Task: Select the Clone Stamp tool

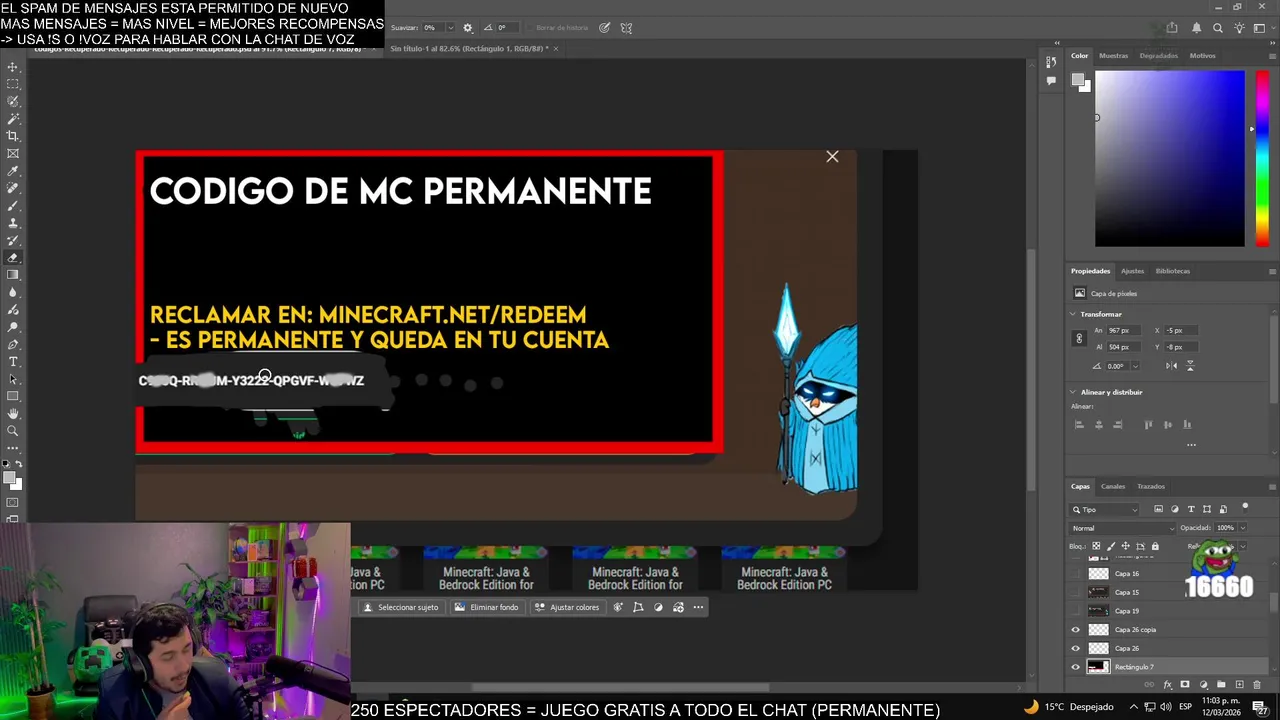Action: (13, 223)
